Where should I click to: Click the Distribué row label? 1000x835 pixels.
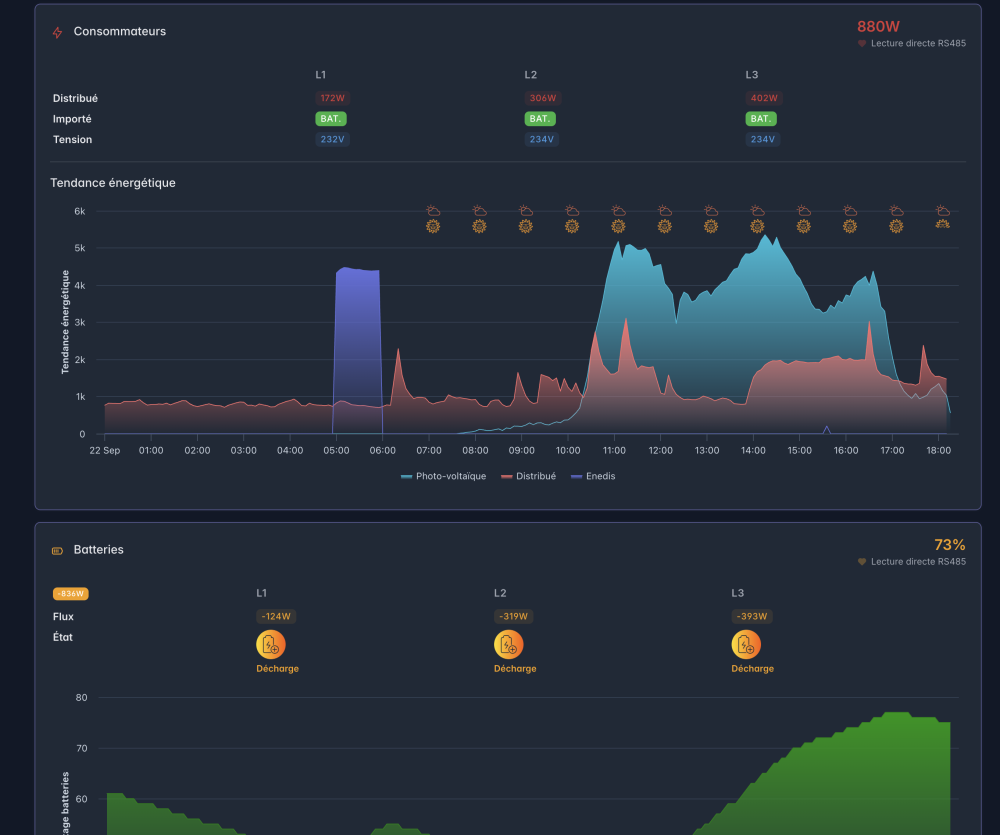75,98
